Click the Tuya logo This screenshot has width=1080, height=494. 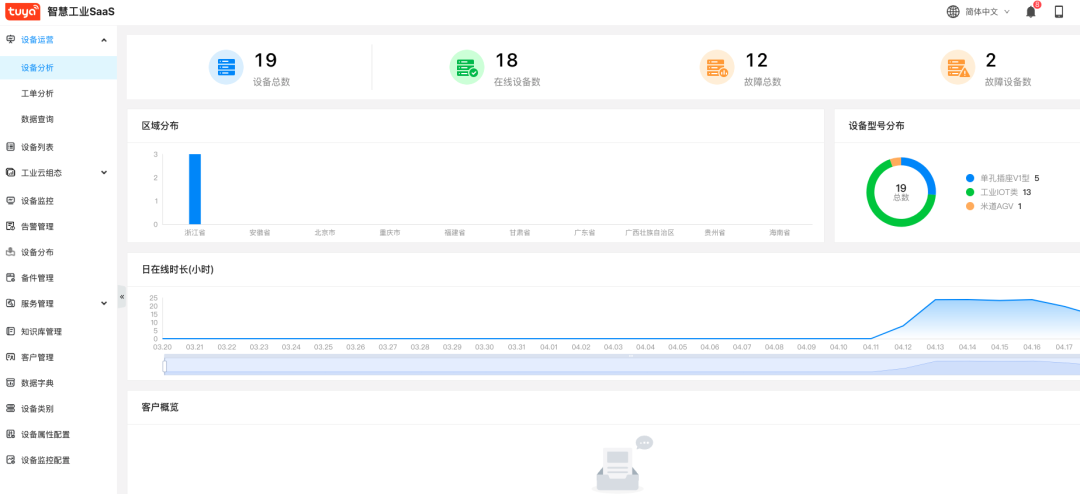(22, 11)
